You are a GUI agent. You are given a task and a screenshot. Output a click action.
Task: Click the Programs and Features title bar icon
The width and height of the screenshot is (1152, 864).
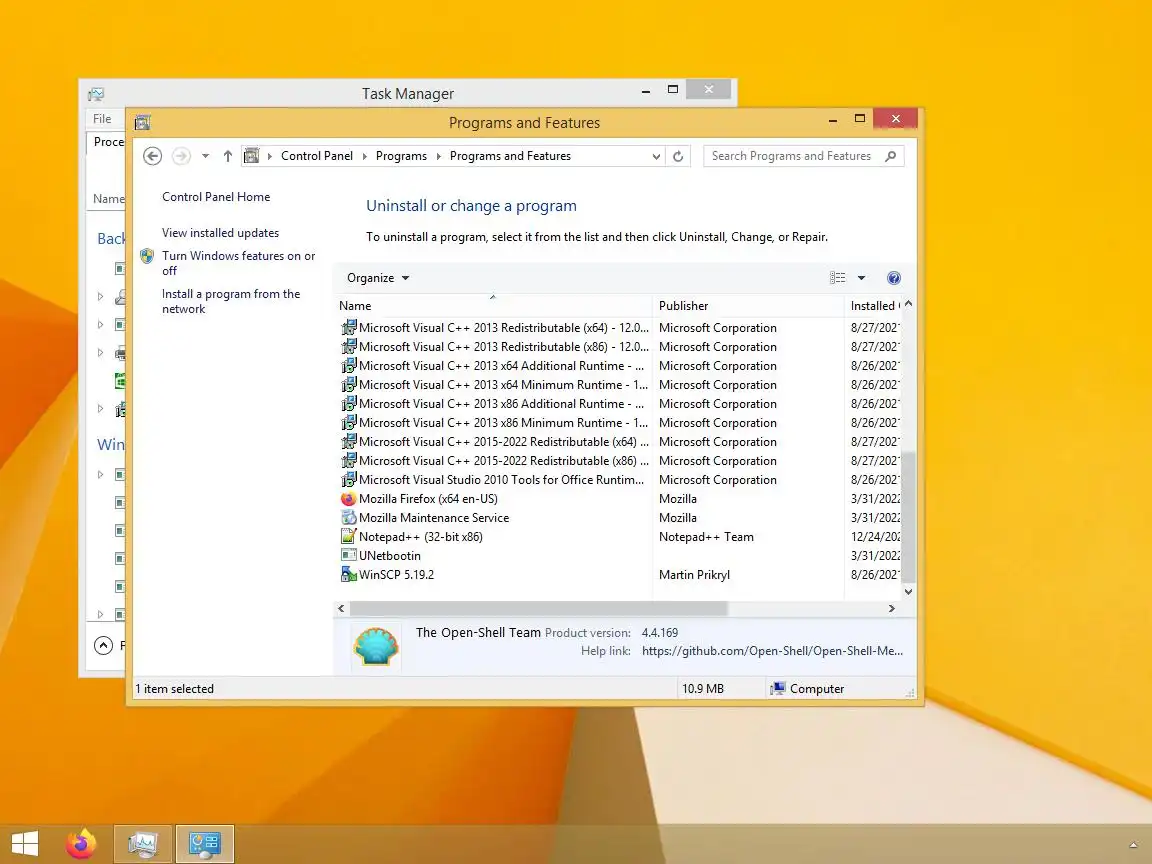[x=143, y=123]
